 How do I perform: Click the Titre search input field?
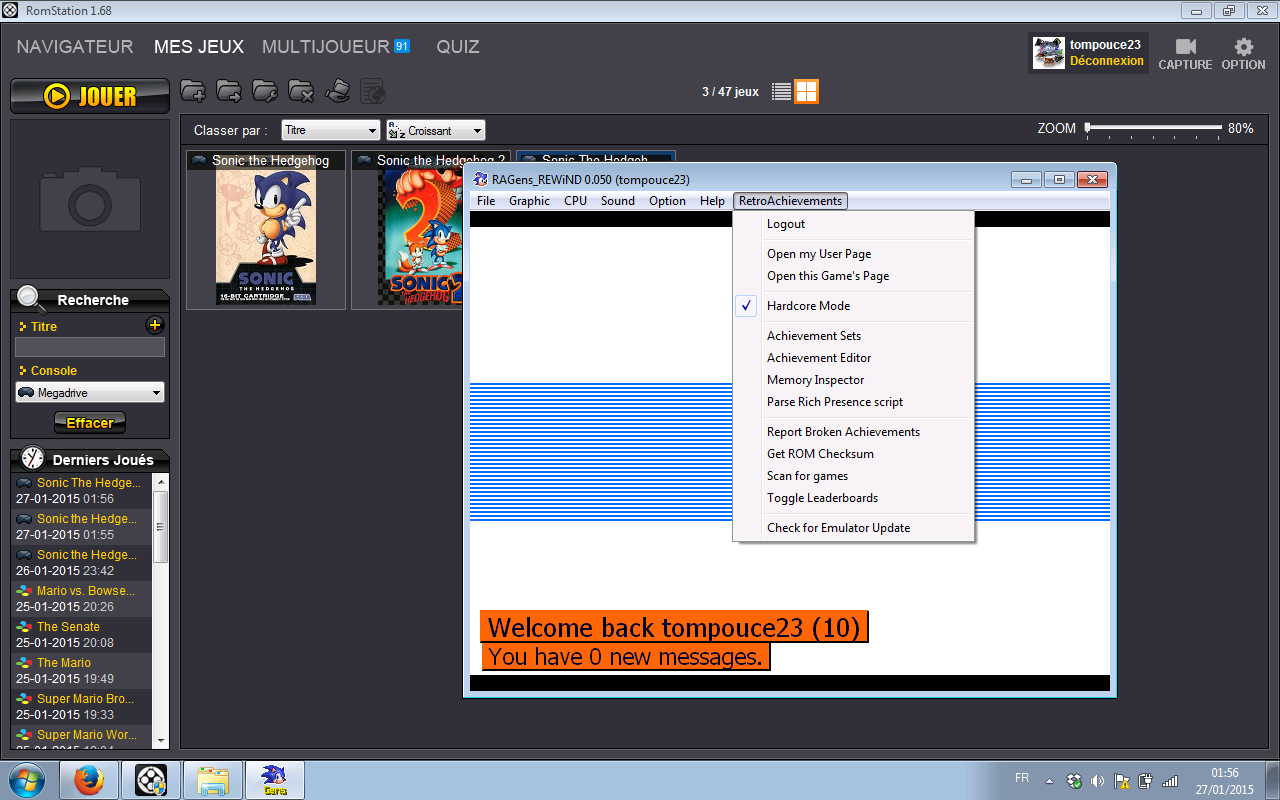pyautogui.click(x=90, y=347)
